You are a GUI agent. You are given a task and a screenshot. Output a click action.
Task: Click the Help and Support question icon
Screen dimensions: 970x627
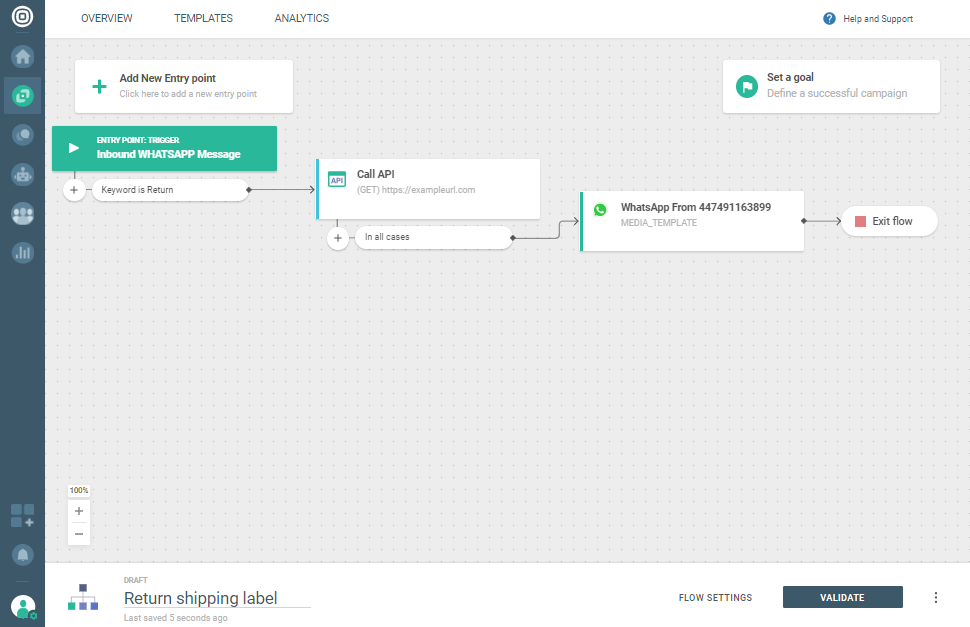[x=829, y=19]
